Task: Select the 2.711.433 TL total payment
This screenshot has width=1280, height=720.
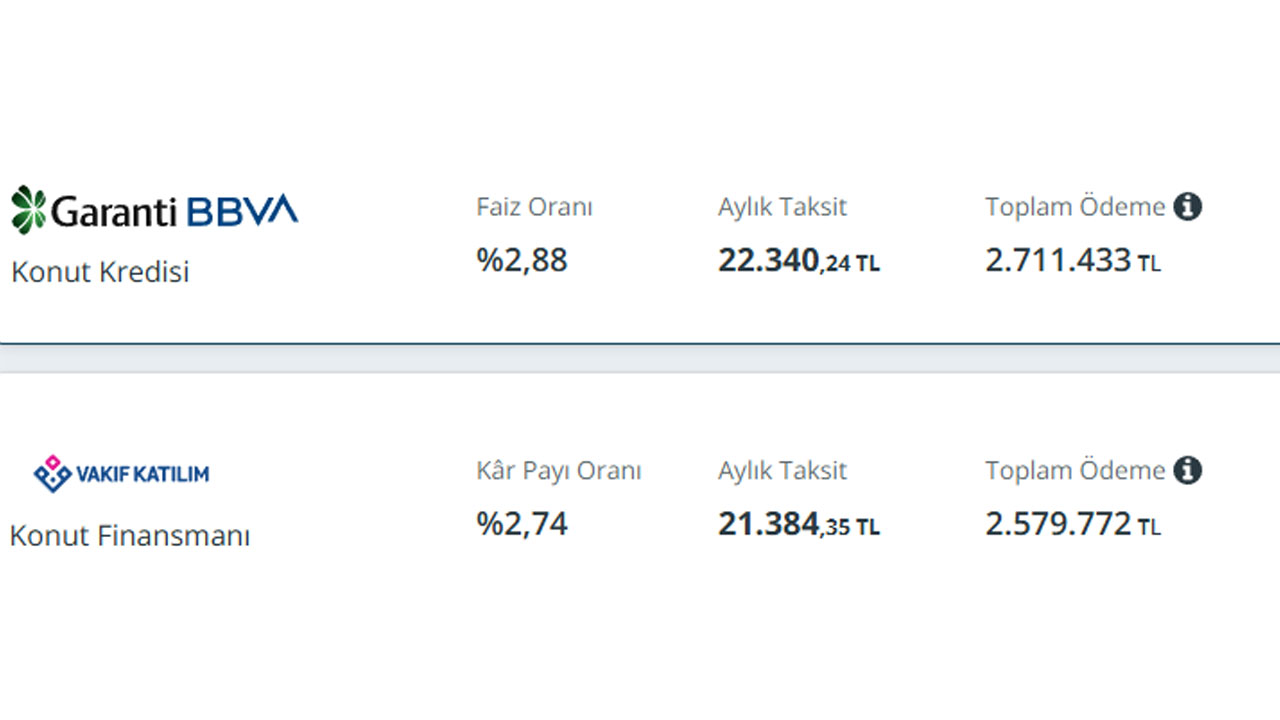Action: click(x=1073, y=261)
